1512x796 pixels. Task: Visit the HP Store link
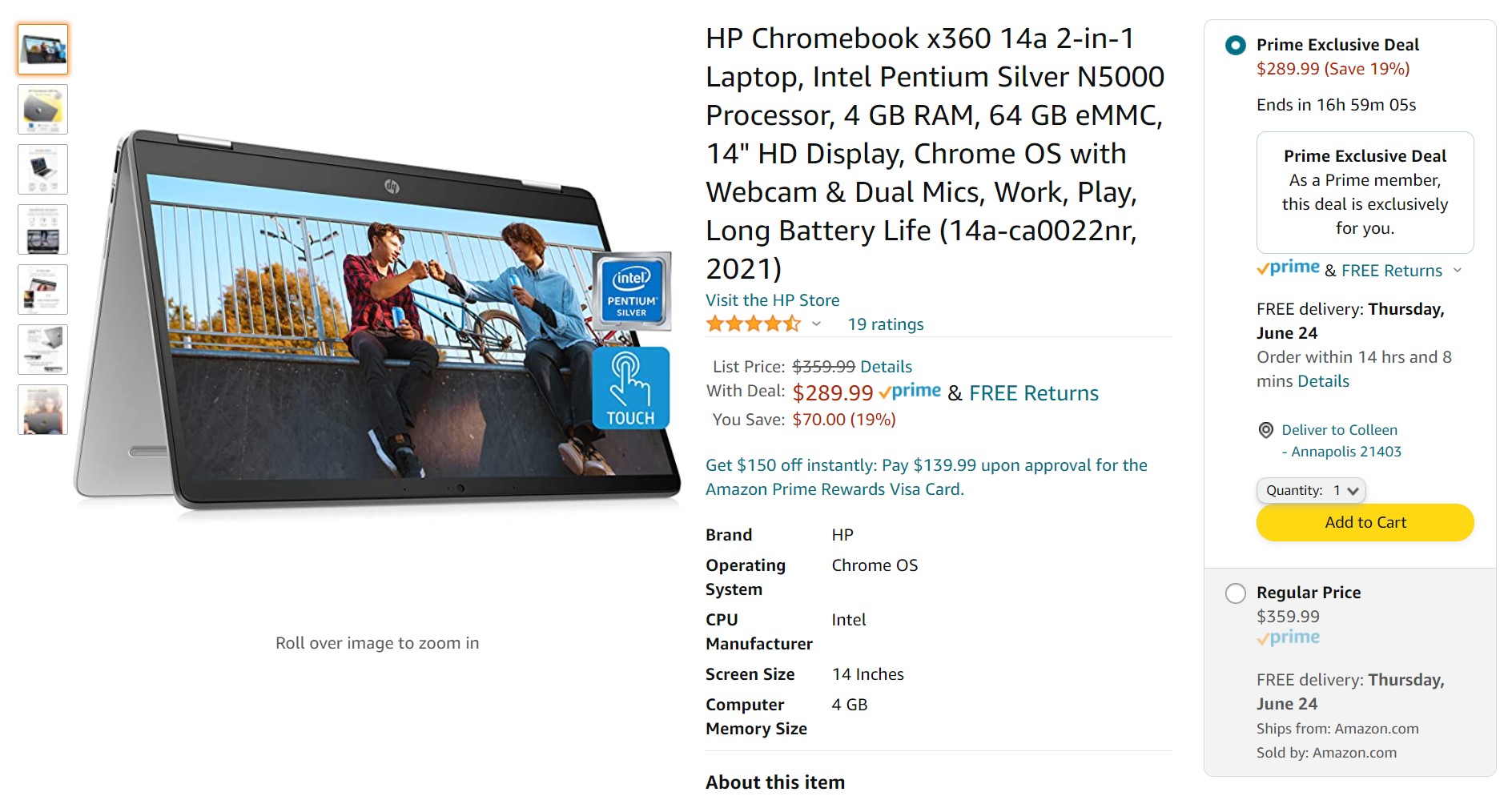click(x=772, y=300)
